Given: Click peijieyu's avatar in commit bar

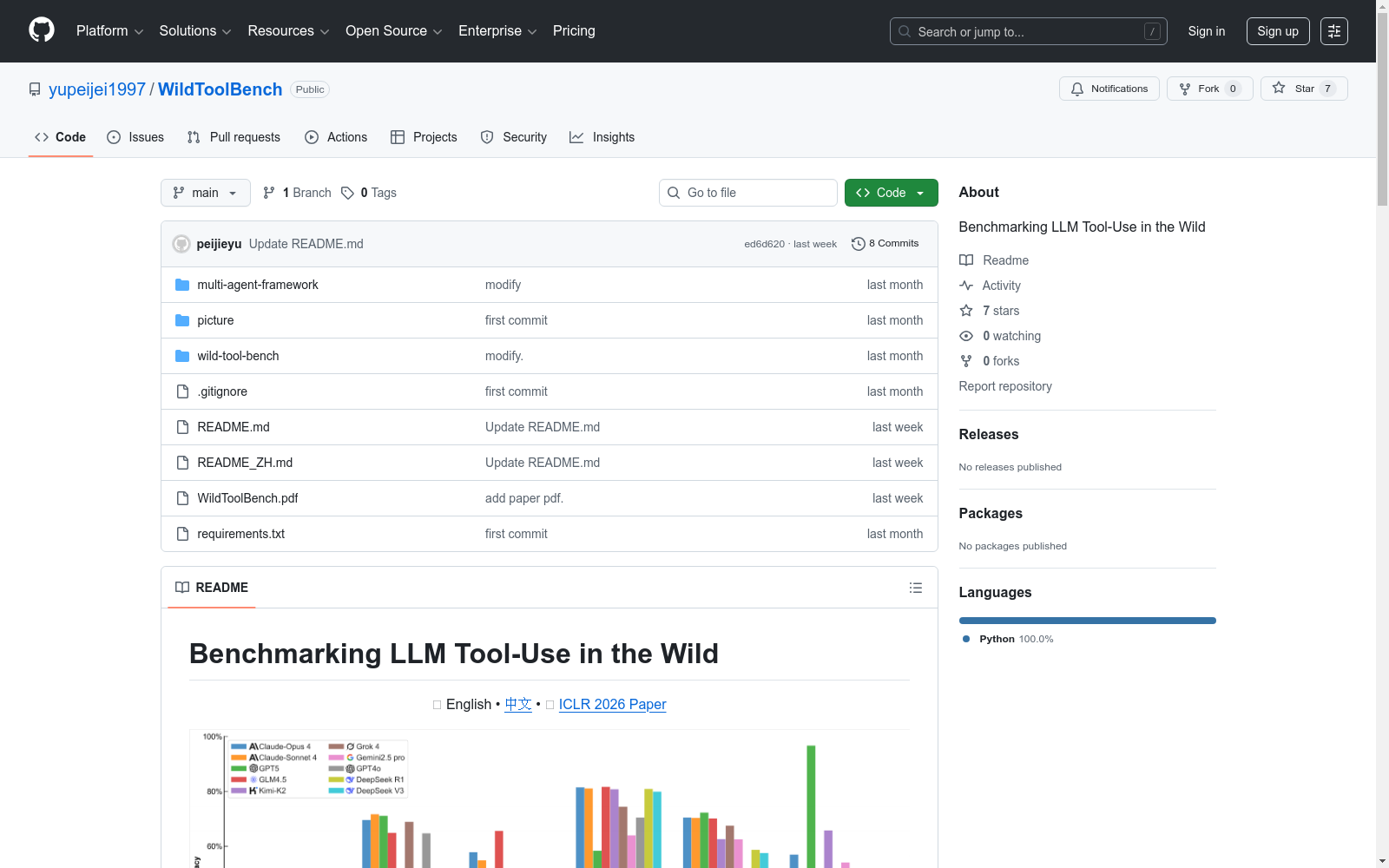Looking at the screenshot, I should tap(181, 244).
